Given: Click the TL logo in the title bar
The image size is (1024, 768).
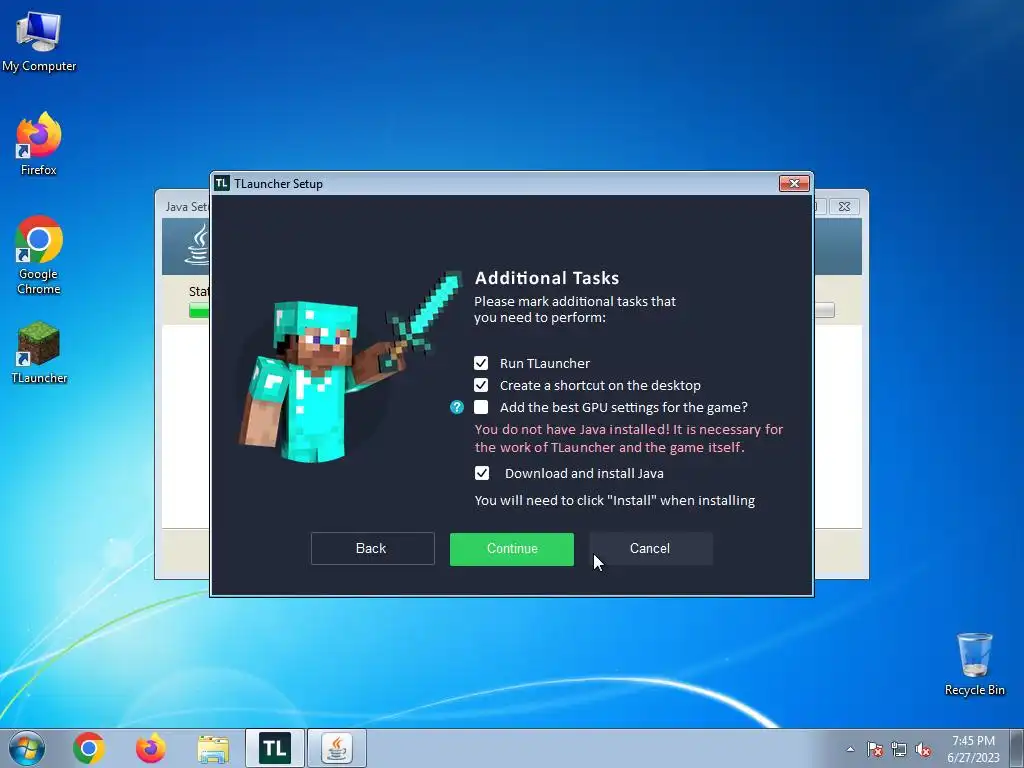Looking at the screenshot, I should [222, 184].
